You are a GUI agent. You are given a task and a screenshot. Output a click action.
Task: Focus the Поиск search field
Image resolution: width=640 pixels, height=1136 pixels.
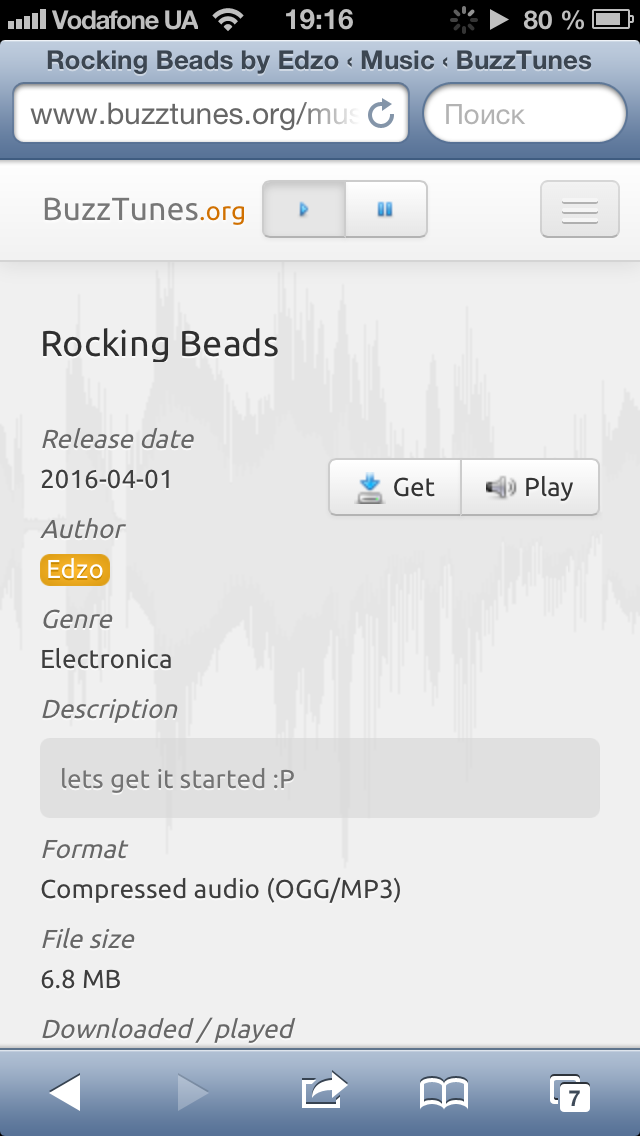pos(525,114)
